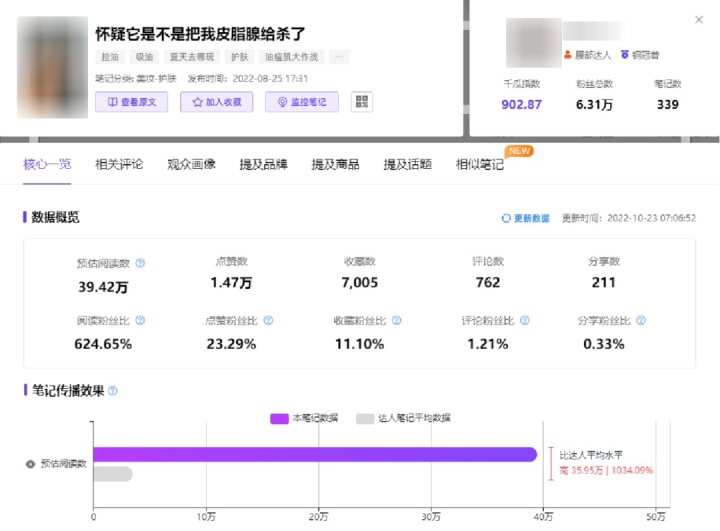
Task: Click the 发布时间 2022-08-25 17:31 text
Action: [x=248, y=79]
